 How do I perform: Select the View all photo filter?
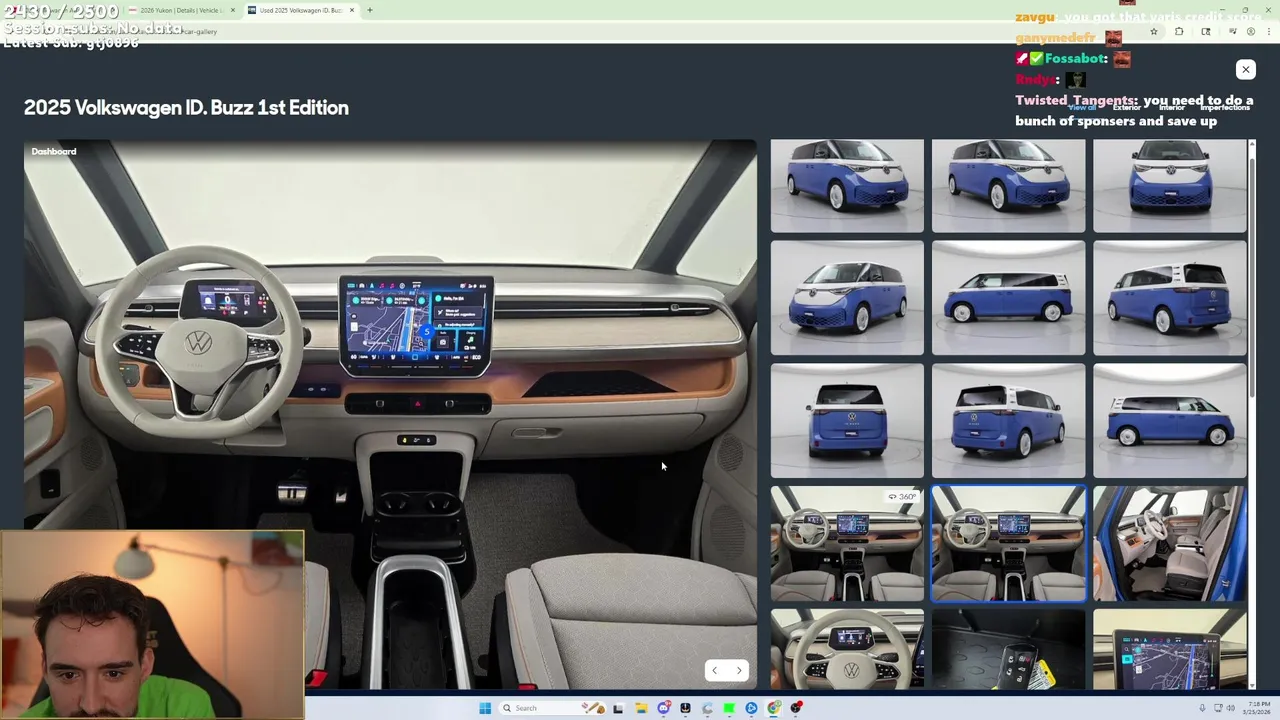click(x=1082, y=107)
